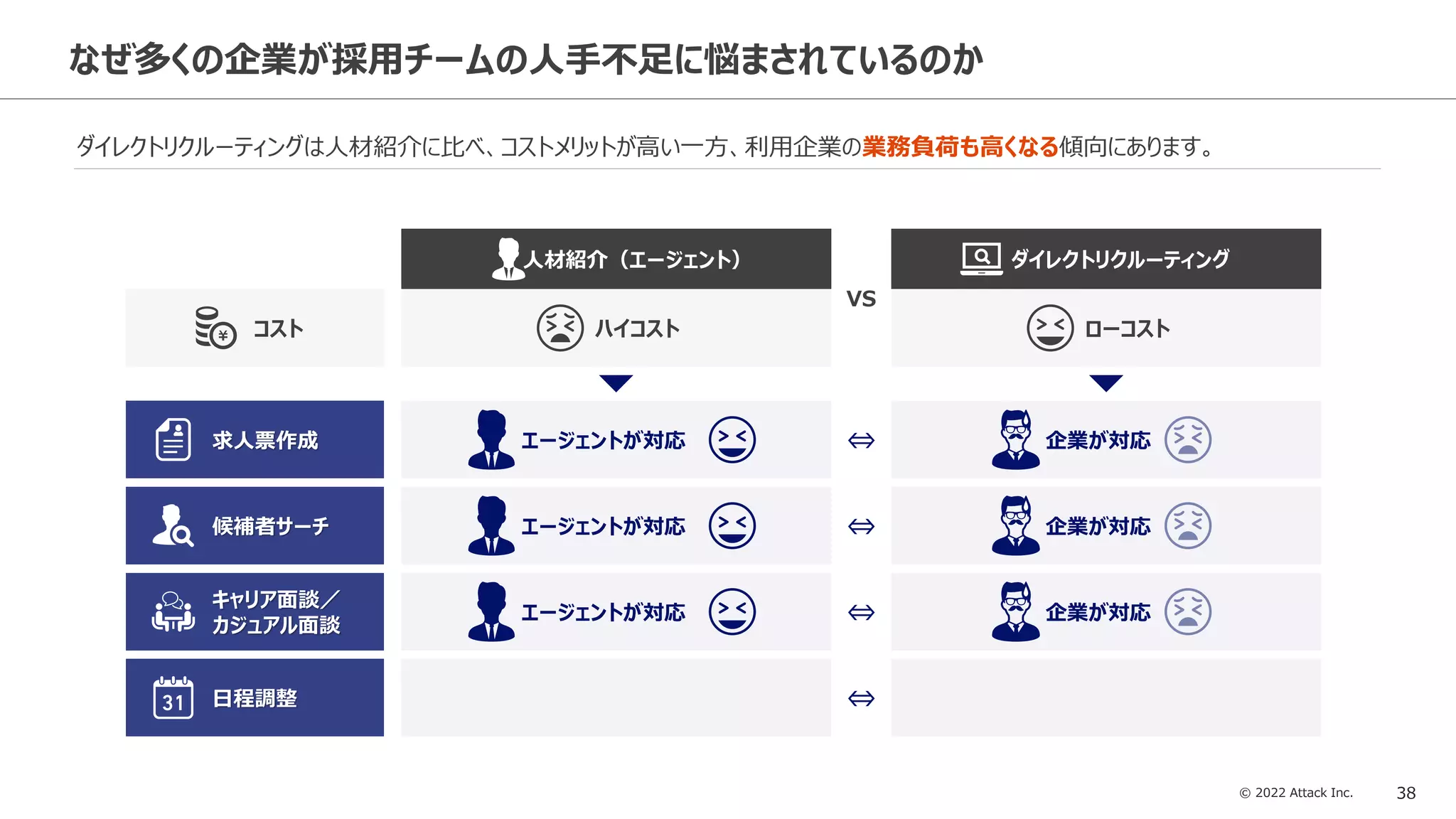This screenshot has height=819, width=1456.
Task: Click the down triangle under ハイコスト
Action: coord(616,382)
